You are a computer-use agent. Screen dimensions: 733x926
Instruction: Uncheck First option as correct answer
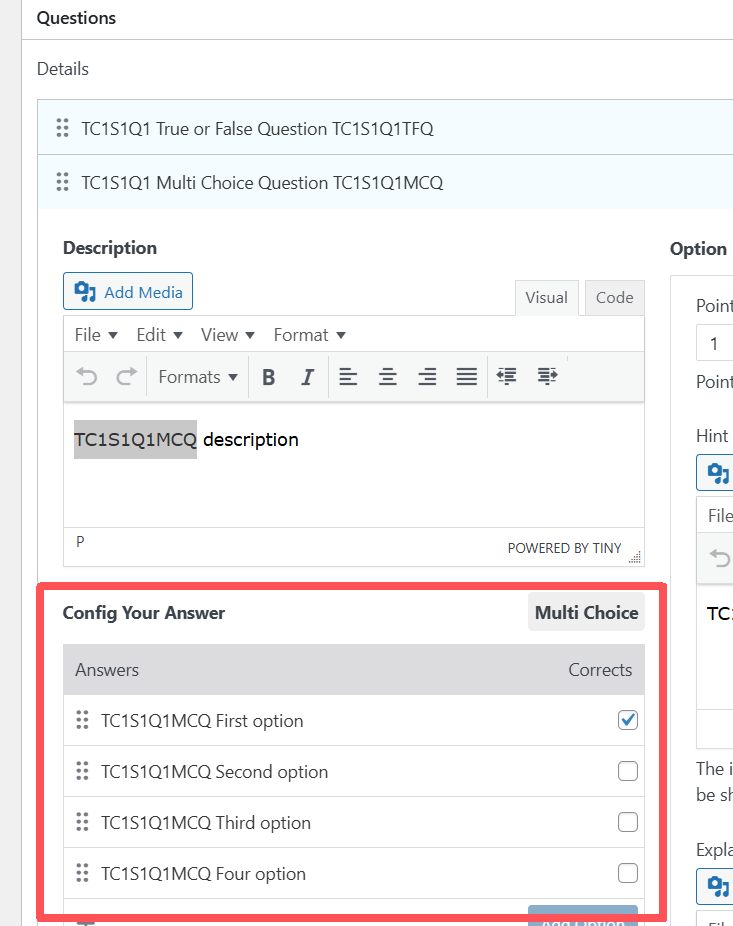(x=627, y=720)
